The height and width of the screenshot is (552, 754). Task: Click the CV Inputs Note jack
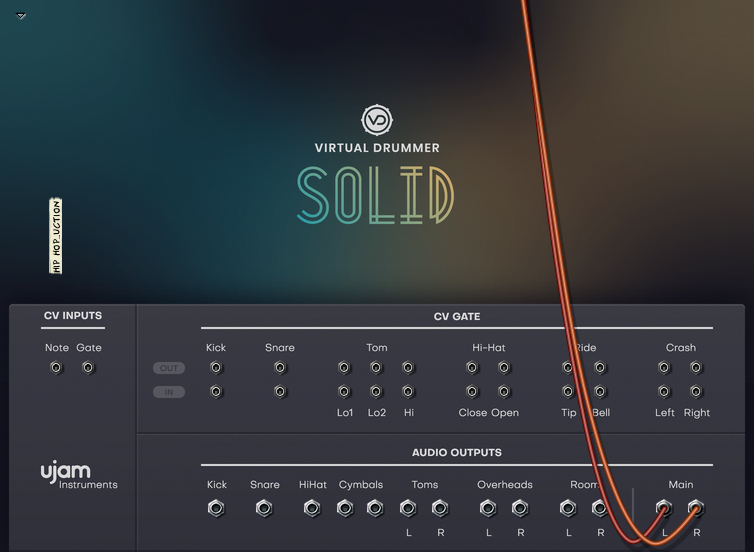pyautogui.click(x=56, y=368)
